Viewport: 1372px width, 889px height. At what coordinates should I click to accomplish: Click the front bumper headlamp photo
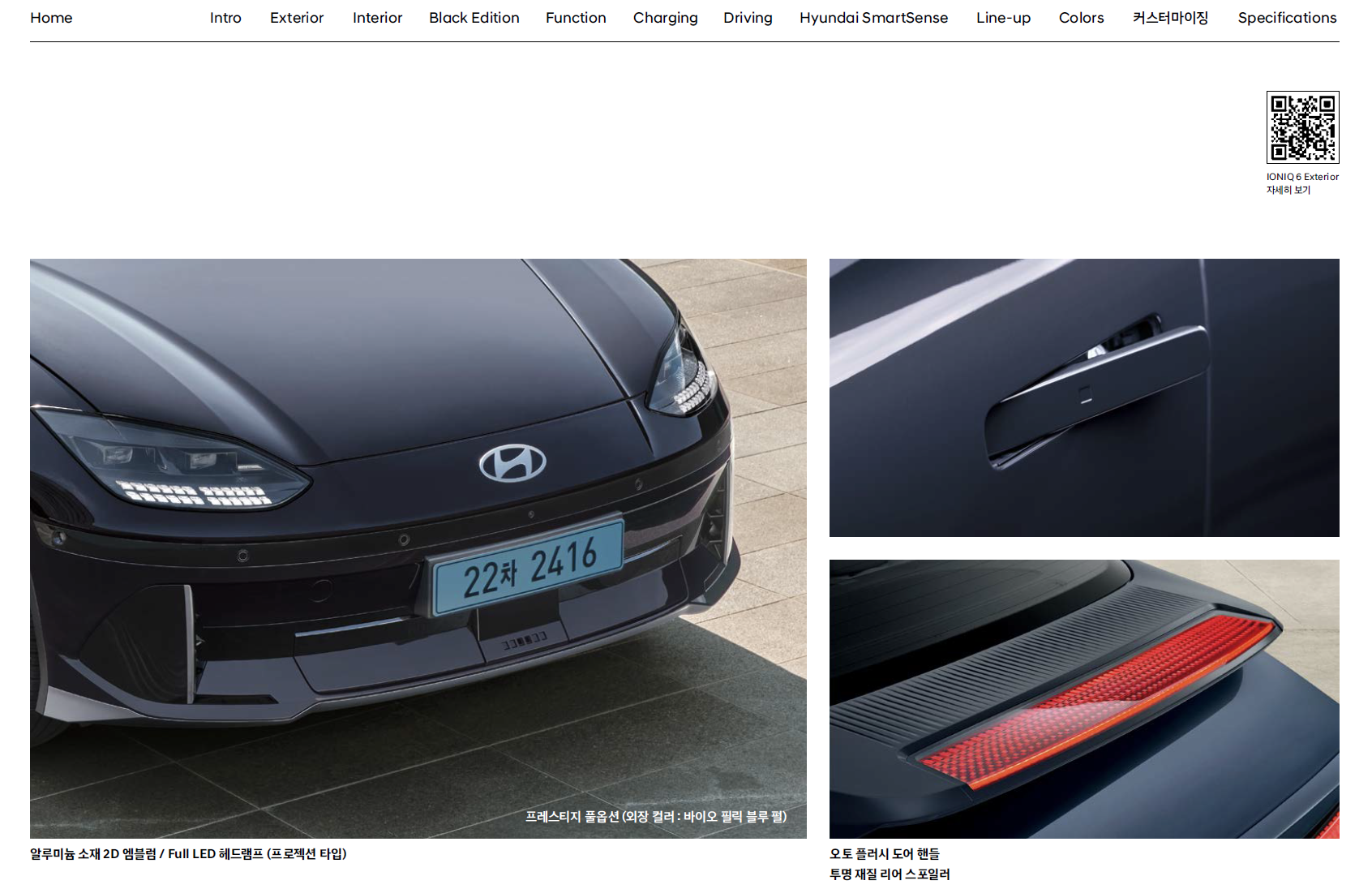pos(418,548)
